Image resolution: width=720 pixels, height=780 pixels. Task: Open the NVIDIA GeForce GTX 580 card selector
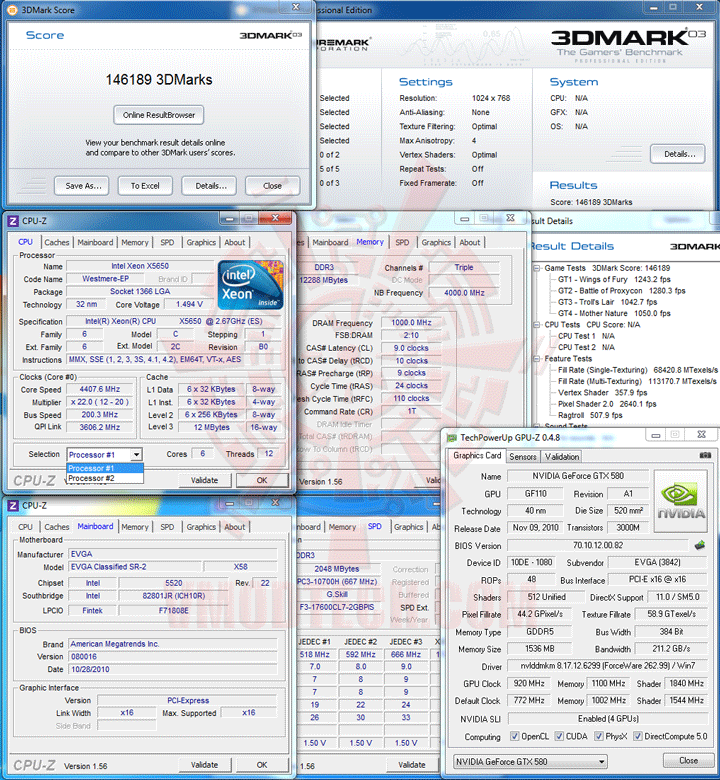pyautogui.click(x=530, y=761)
